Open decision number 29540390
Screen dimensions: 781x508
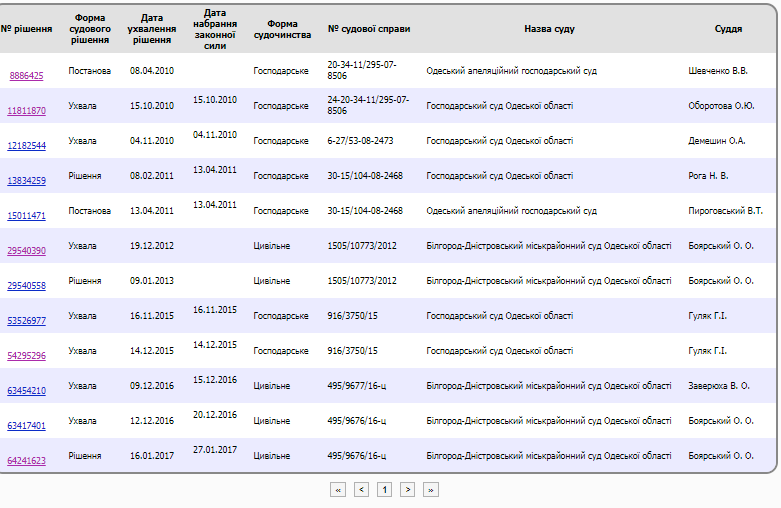[x=26, y=251]
